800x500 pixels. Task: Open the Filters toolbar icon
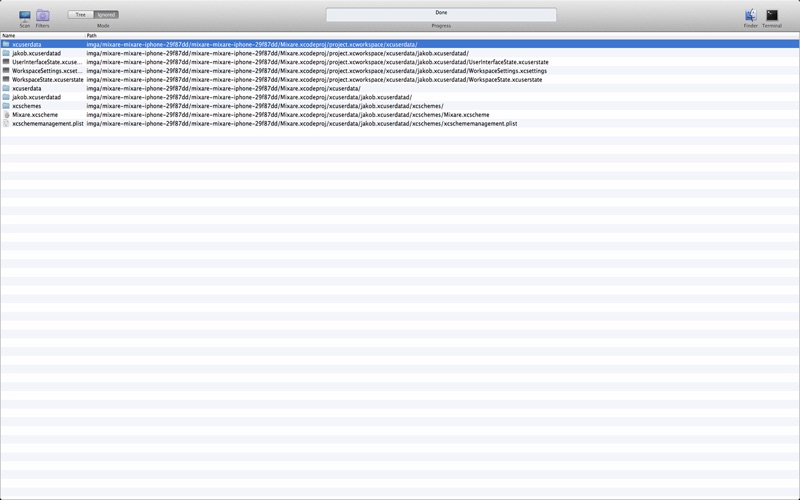pyautogui.click(x=43, y=16)
